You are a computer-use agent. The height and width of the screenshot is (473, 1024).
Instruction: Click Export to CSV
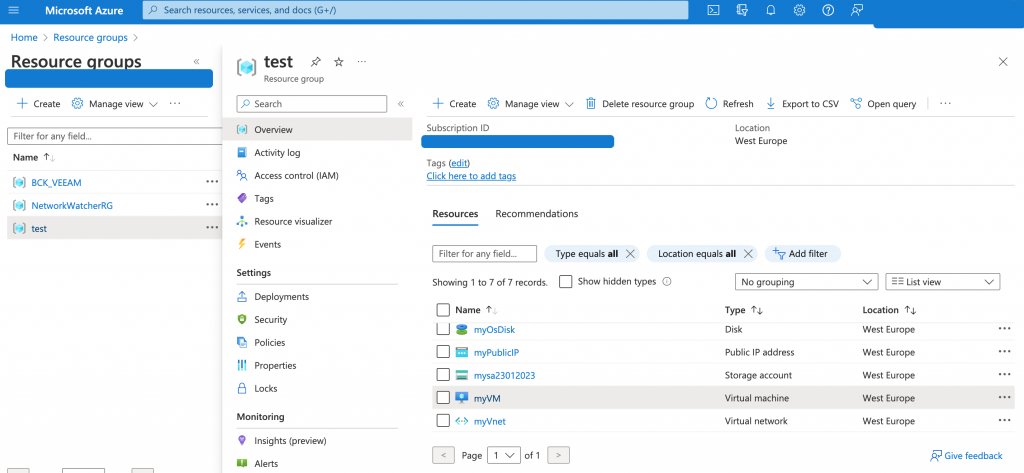802,104
